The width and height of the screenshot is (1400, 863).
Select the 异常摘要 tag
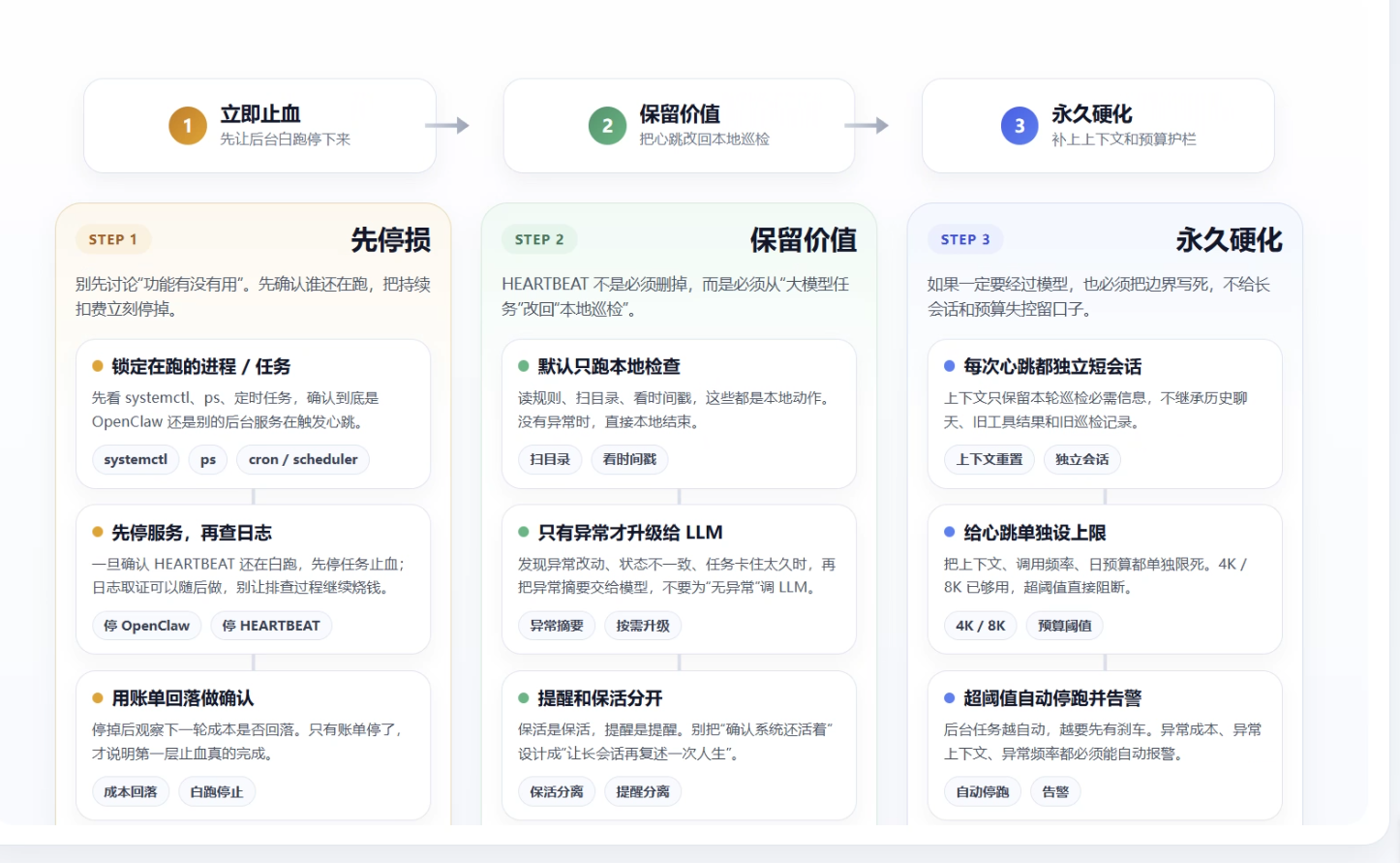[557, 626]
